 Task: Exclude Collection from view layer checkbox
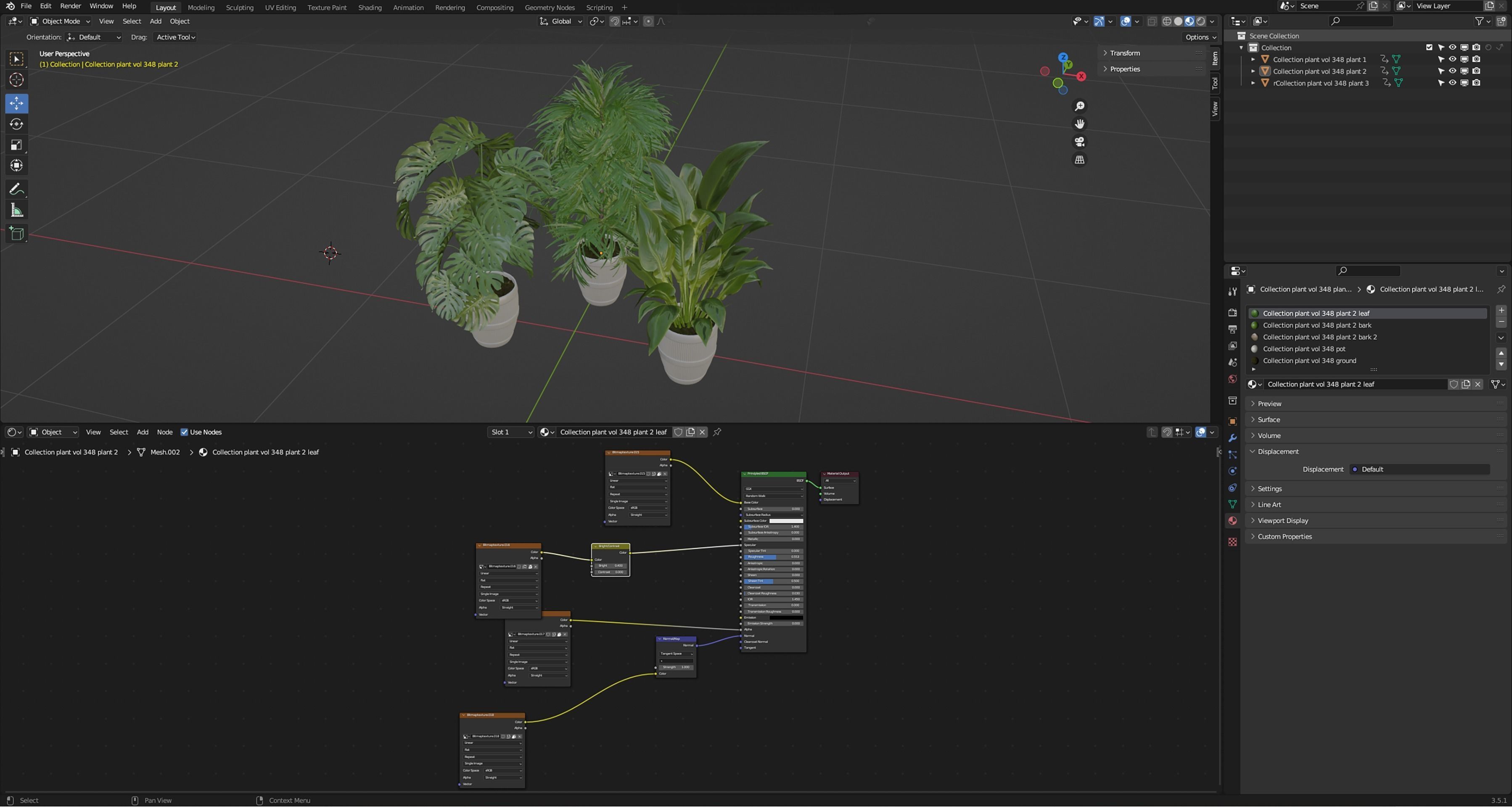tap(1429, 47)
